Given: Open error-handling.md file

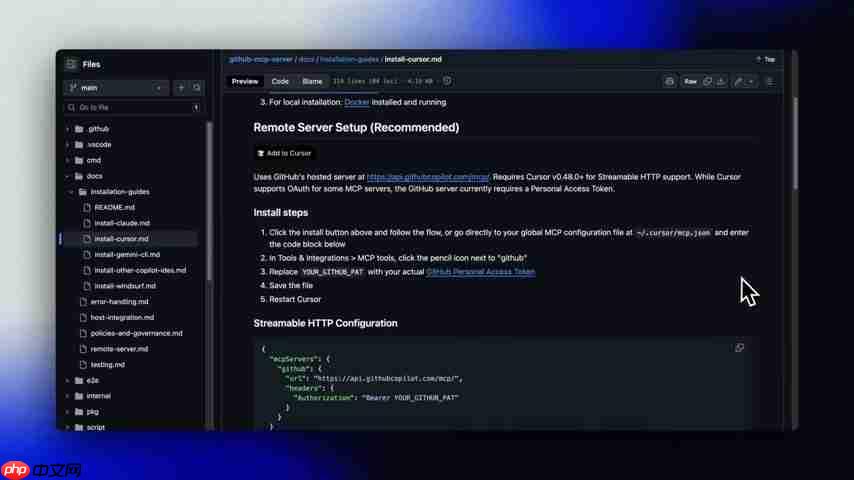Looking at the screenshot, I should (x=119, y=302).
